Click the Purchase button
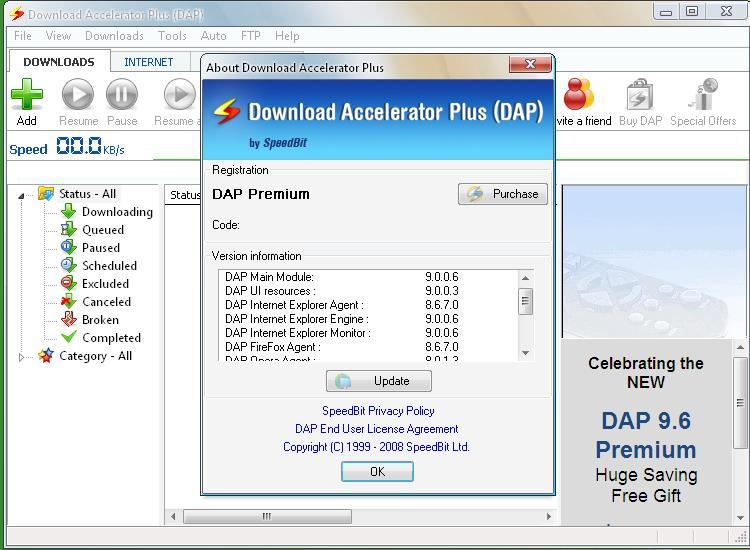This screenshot has width=750, height=550. [503, 194]
